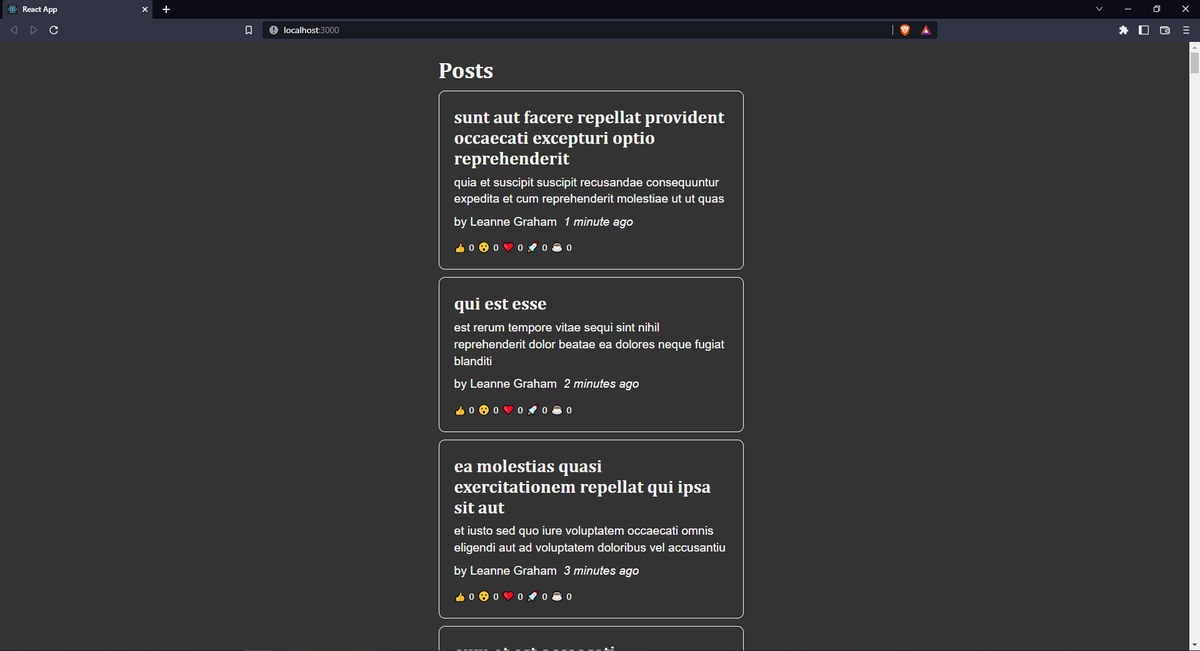
Task: Click the 'qui est esse' post title
Action: point(500,304)
